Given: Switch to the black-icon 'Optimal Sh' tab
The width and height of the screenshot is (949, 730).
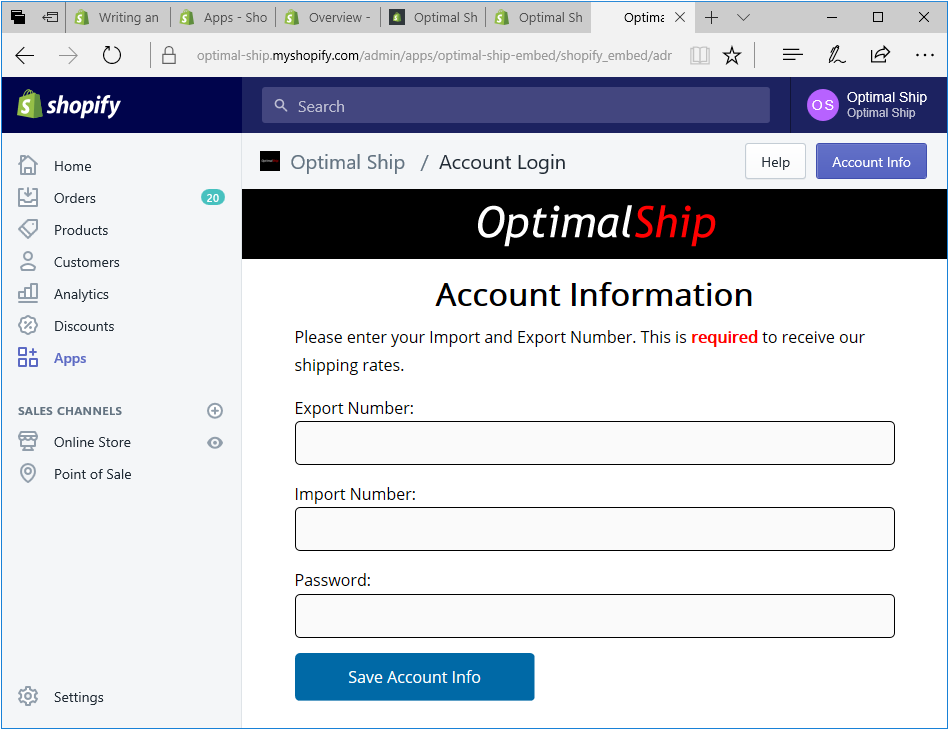Looking at the screenshot, I should tap(434, 18).
